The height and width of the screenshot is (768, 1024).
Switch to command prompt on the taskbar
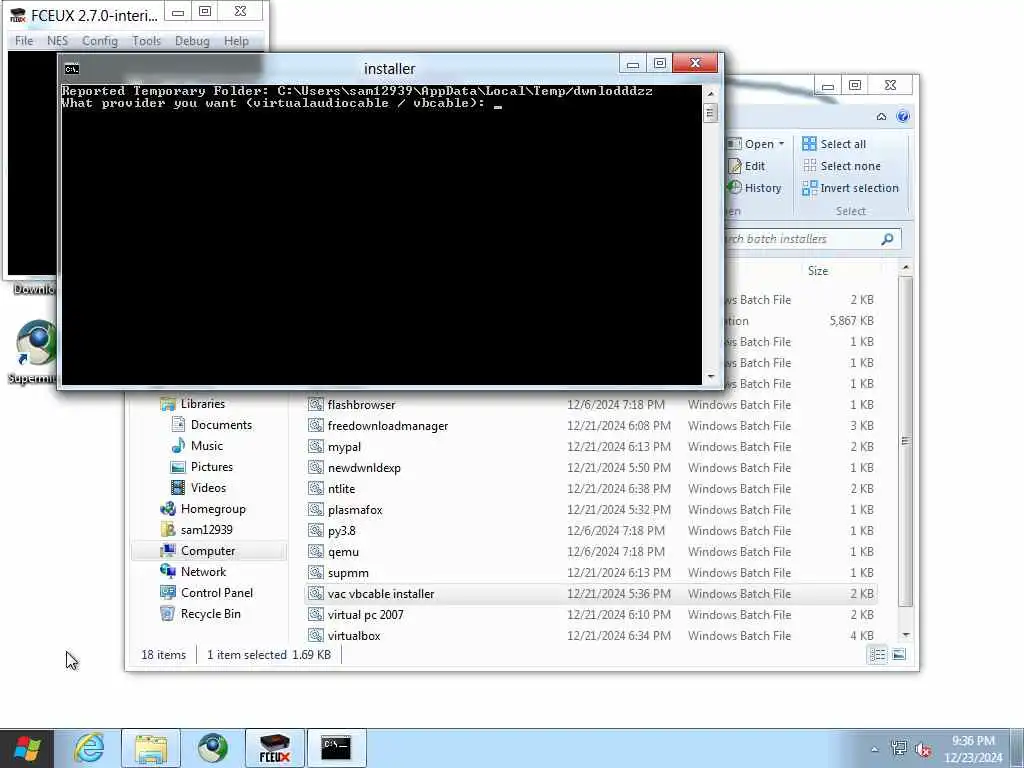[337, 748]
